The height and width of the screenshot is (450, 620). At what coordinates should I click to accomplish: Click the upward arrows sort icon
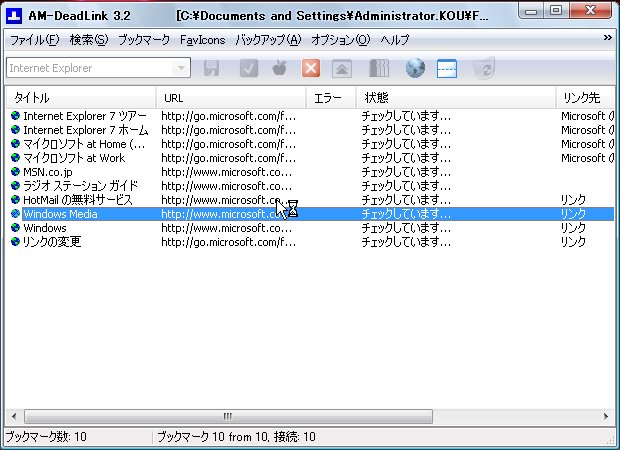point(342,68)
